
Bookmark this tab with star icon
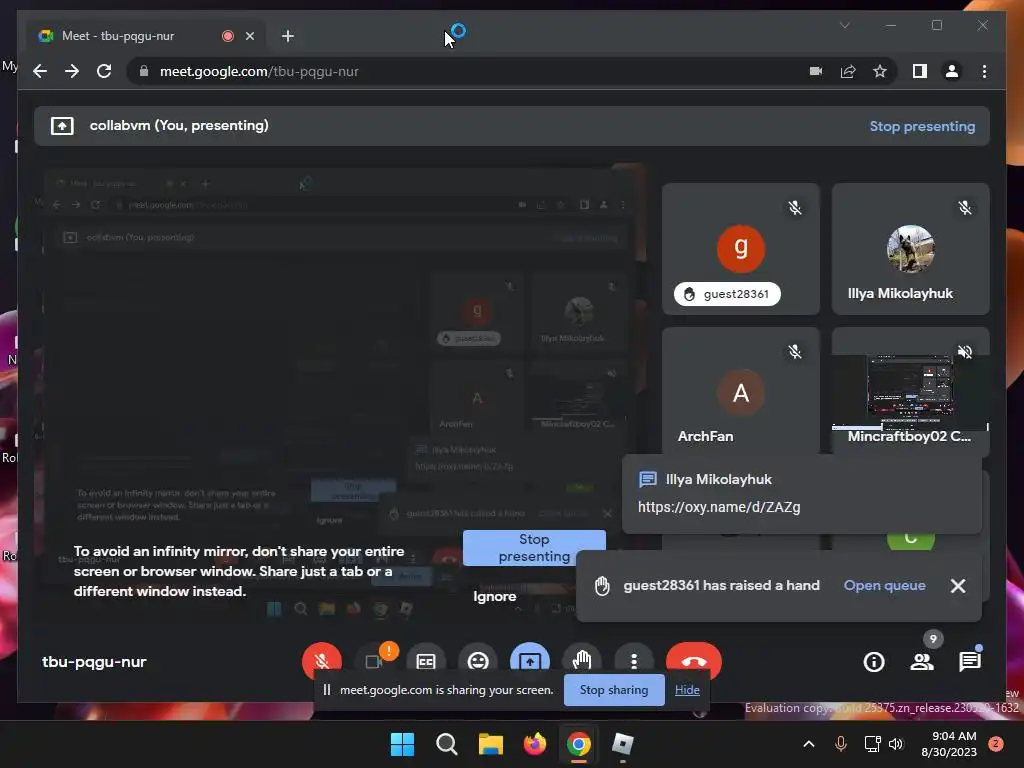(x=880, y=71)
